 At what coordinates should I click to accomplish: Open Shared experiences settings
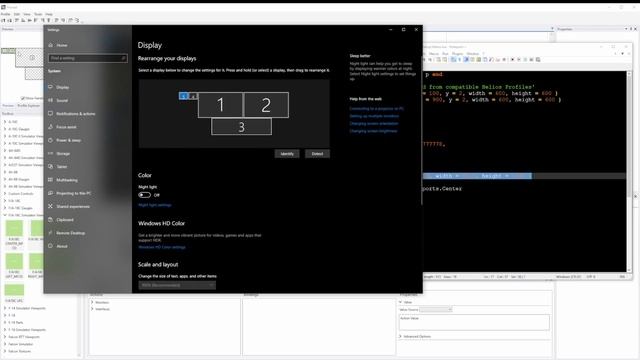(73, 207)
